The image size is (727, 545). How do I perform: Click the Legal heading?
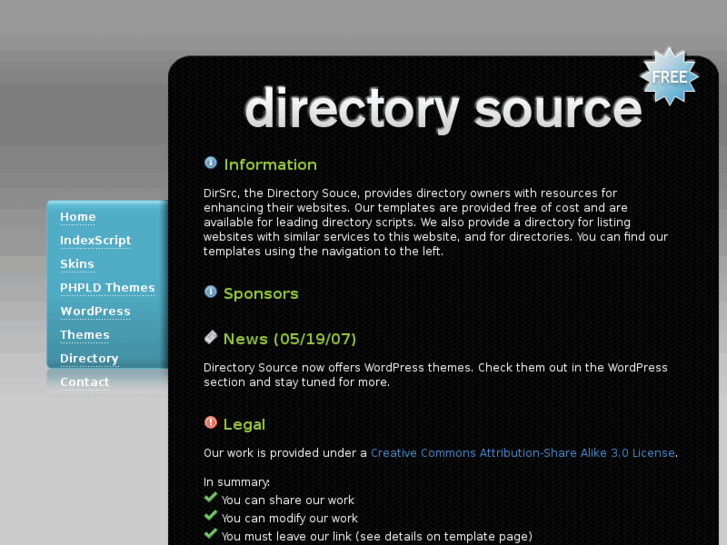coord(244,424)
